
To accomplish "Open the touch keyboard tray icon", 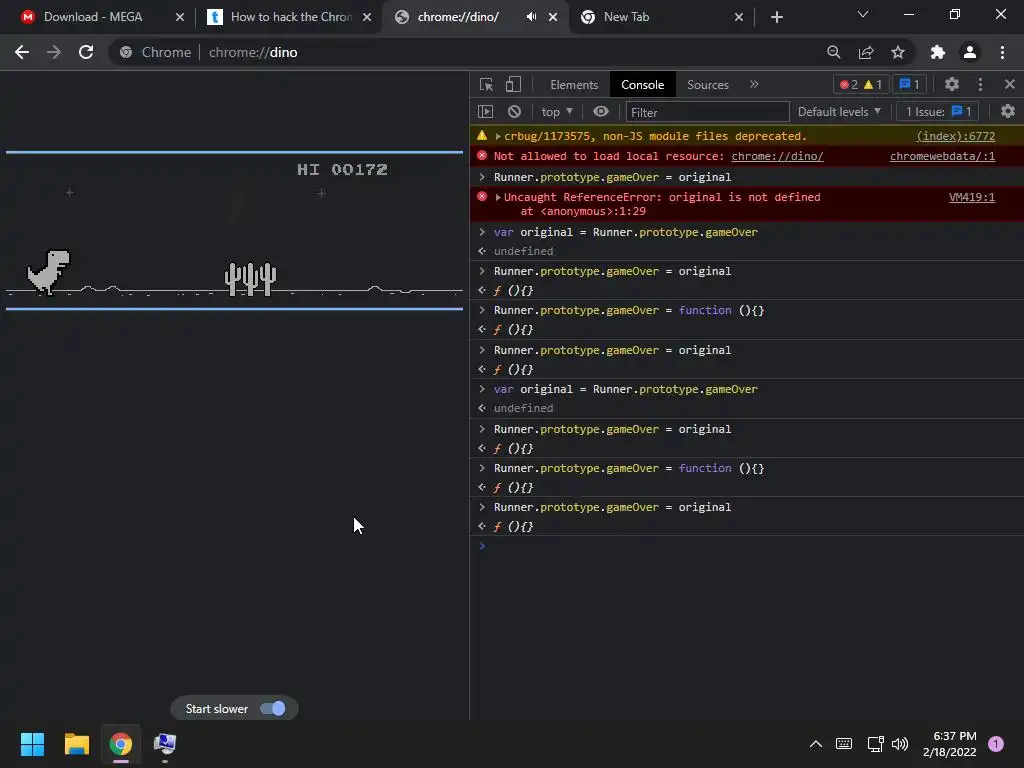I will click(844, 743).
